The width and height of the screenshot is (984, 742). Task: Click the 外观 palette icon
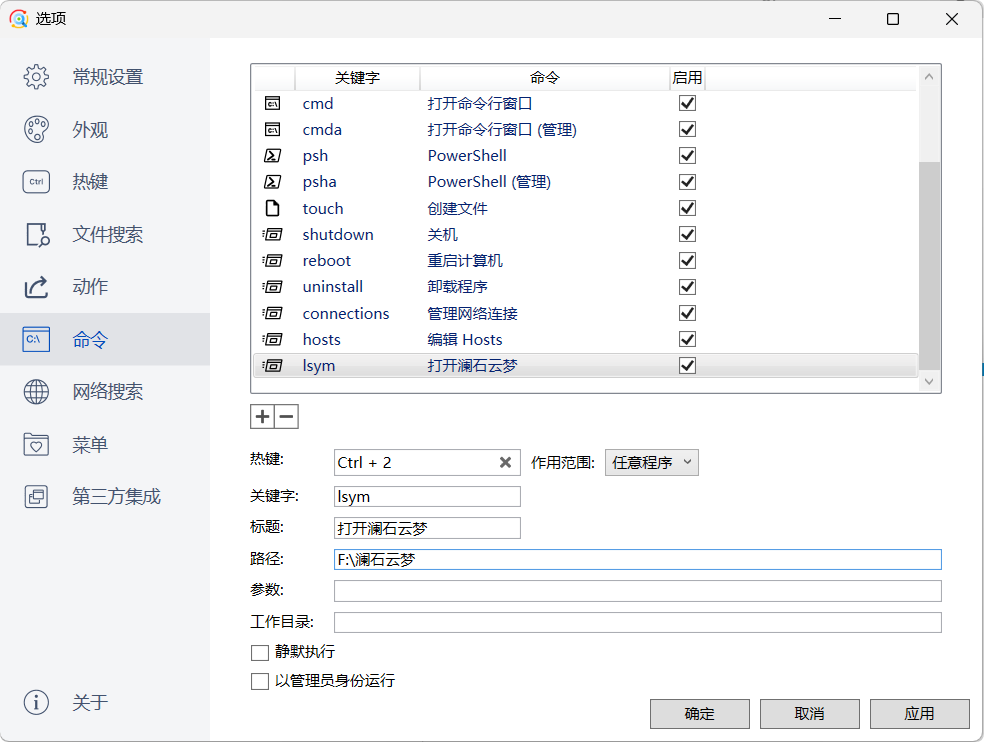36,129
